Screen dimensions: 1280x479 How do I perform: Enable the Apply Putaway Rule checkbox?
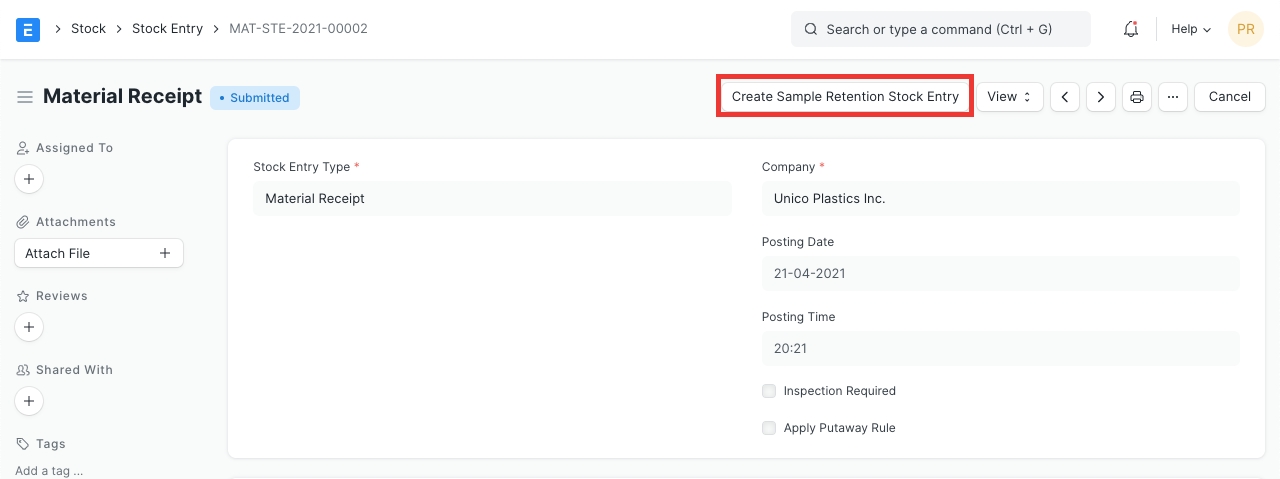click(x=769, y=428)
